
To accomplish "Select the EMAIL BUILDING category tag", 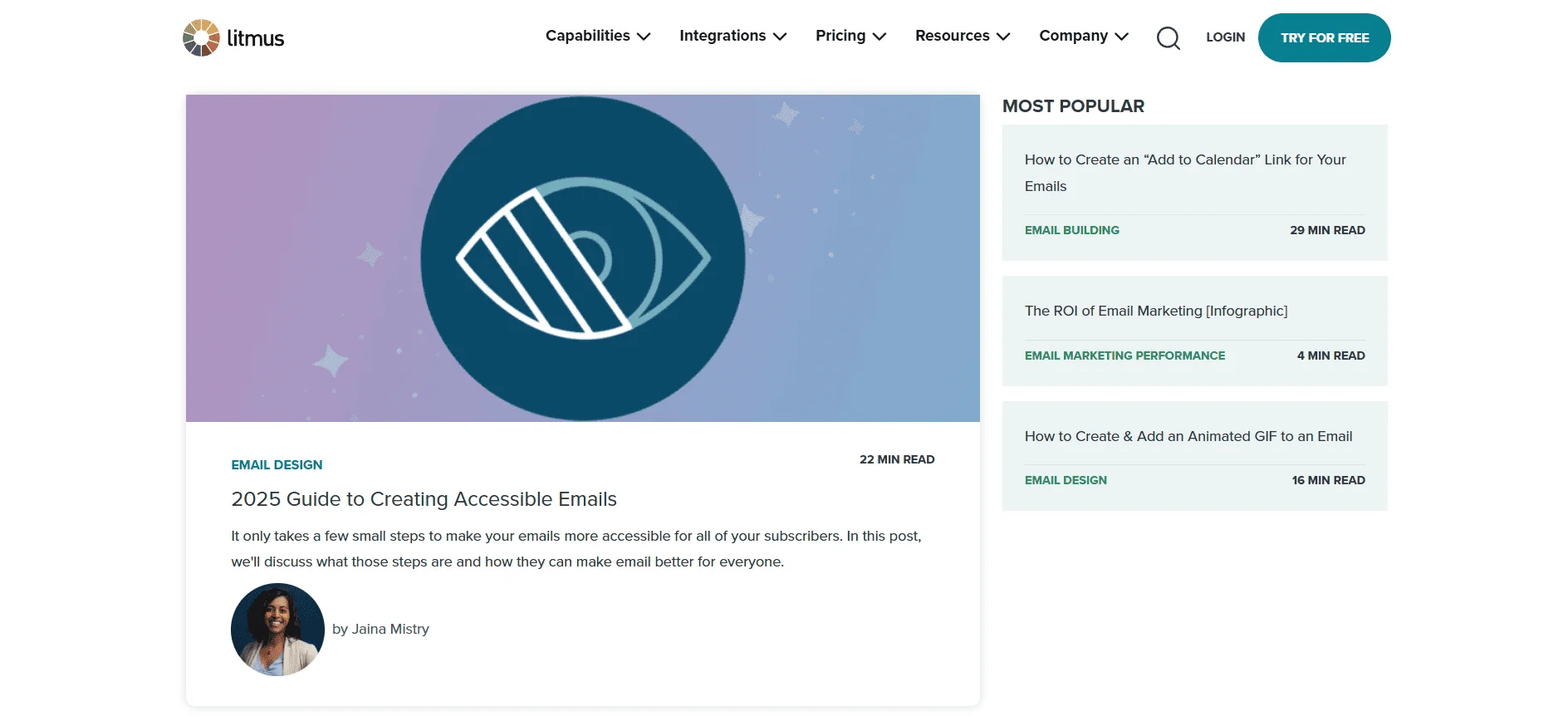I will (x=1071, y=230).
